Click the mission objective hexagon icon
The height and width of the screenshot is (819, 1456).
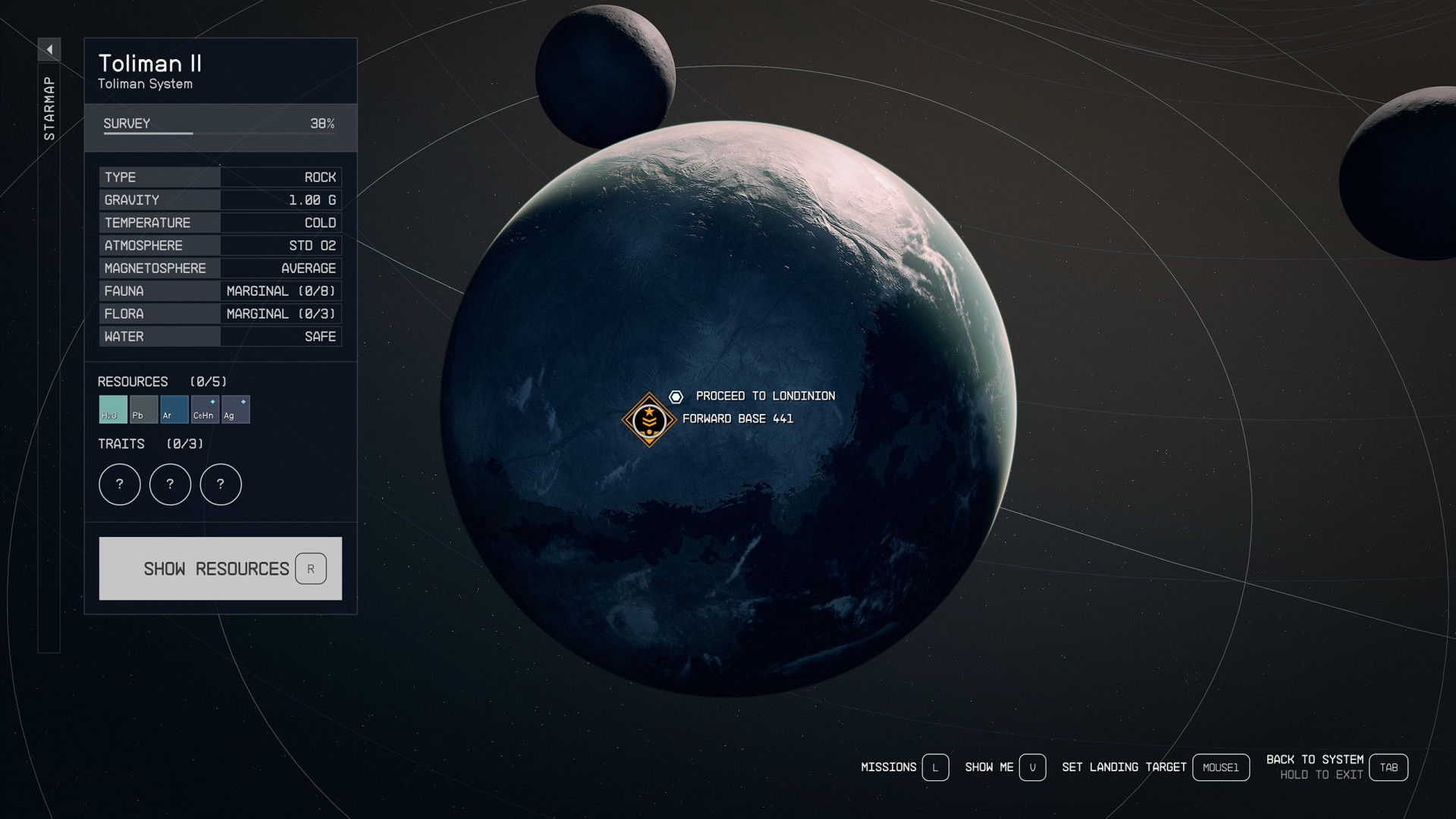click(x=676, y=397)
